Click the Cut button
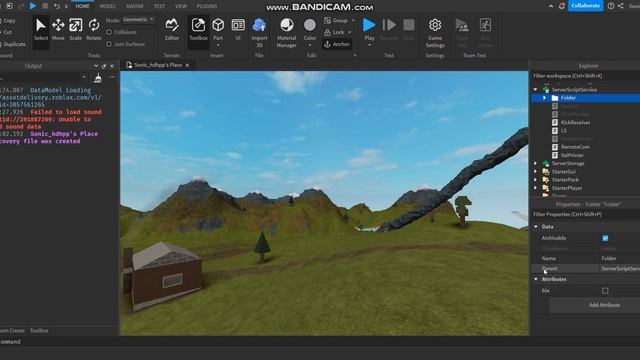The width and height of the screenshot is (640, 360). click(7, 32)
